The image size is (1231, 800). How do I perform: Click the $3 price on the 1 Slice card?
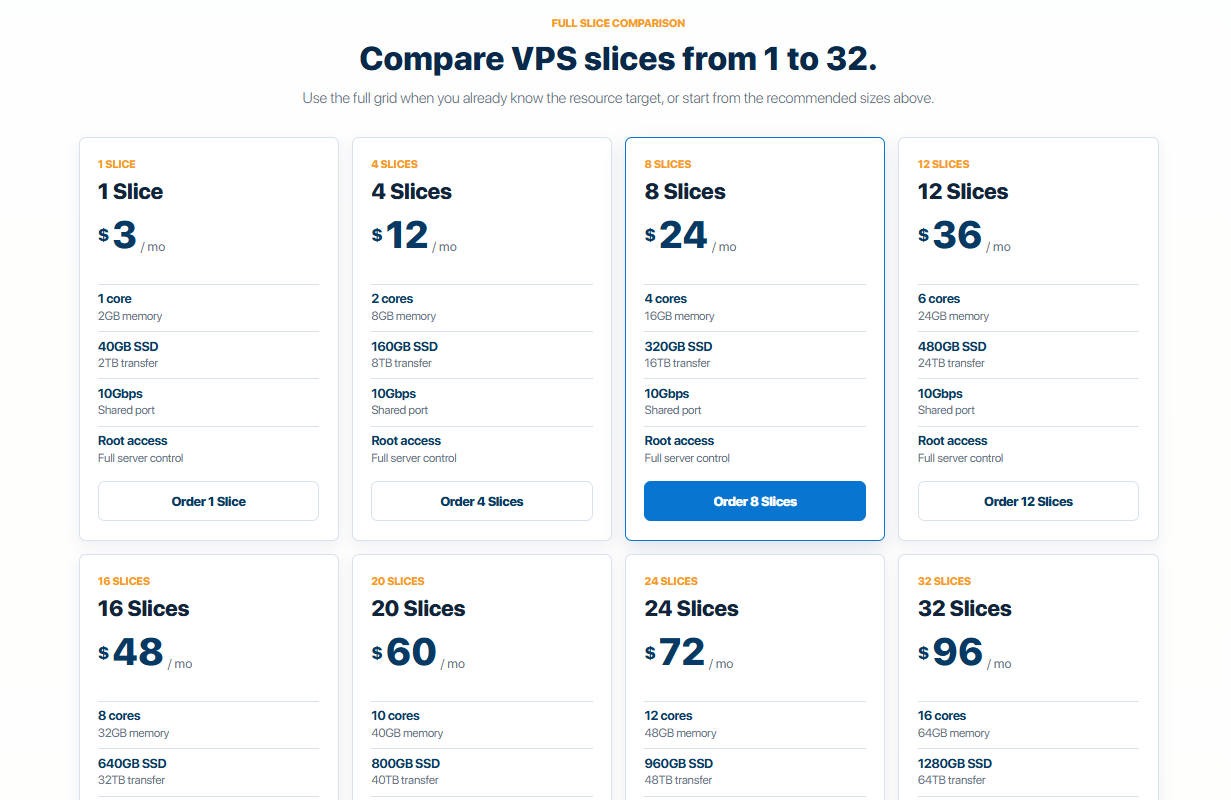(117, 236)
